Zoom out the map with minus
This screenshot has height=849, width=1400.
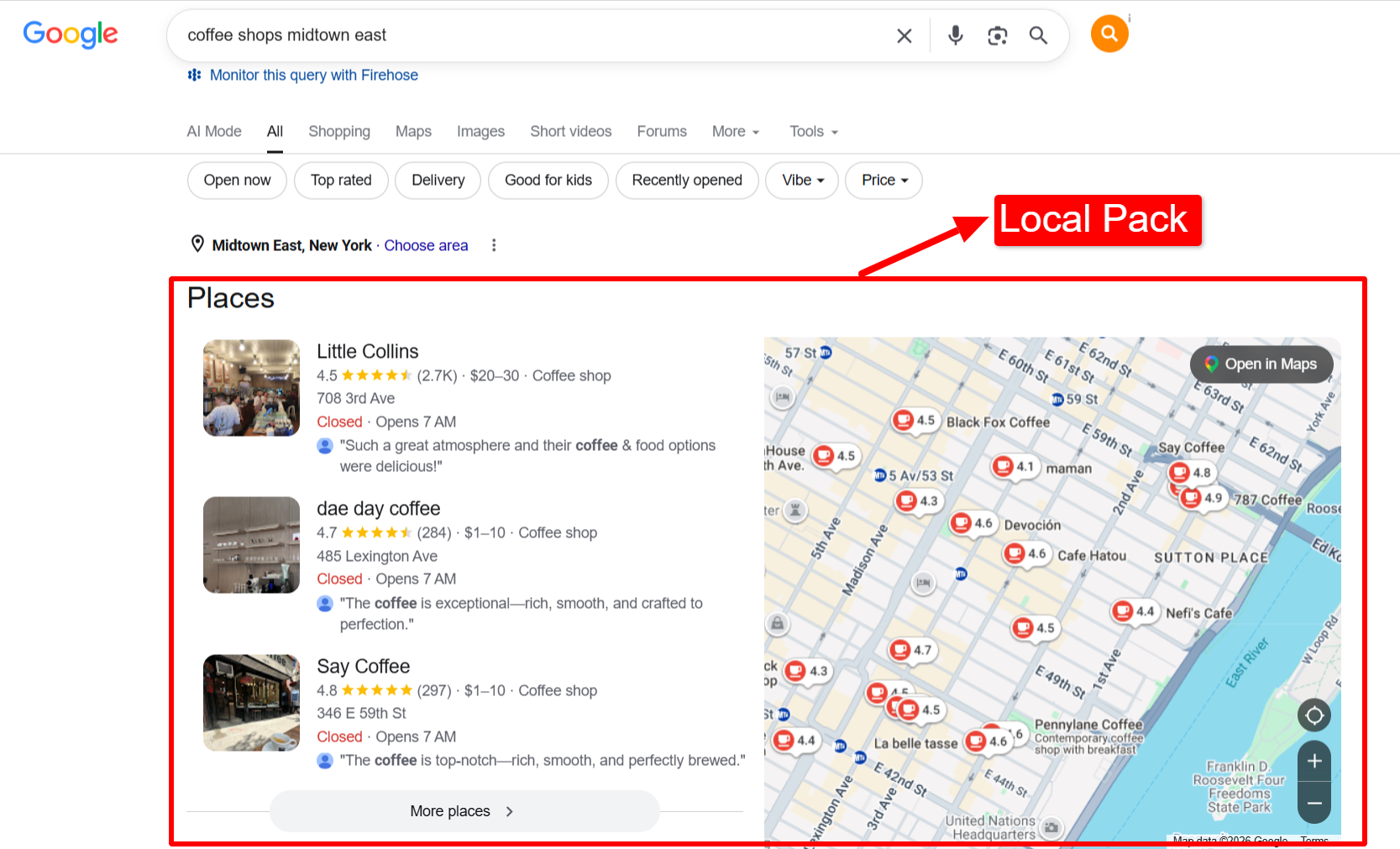[1314, 804]
